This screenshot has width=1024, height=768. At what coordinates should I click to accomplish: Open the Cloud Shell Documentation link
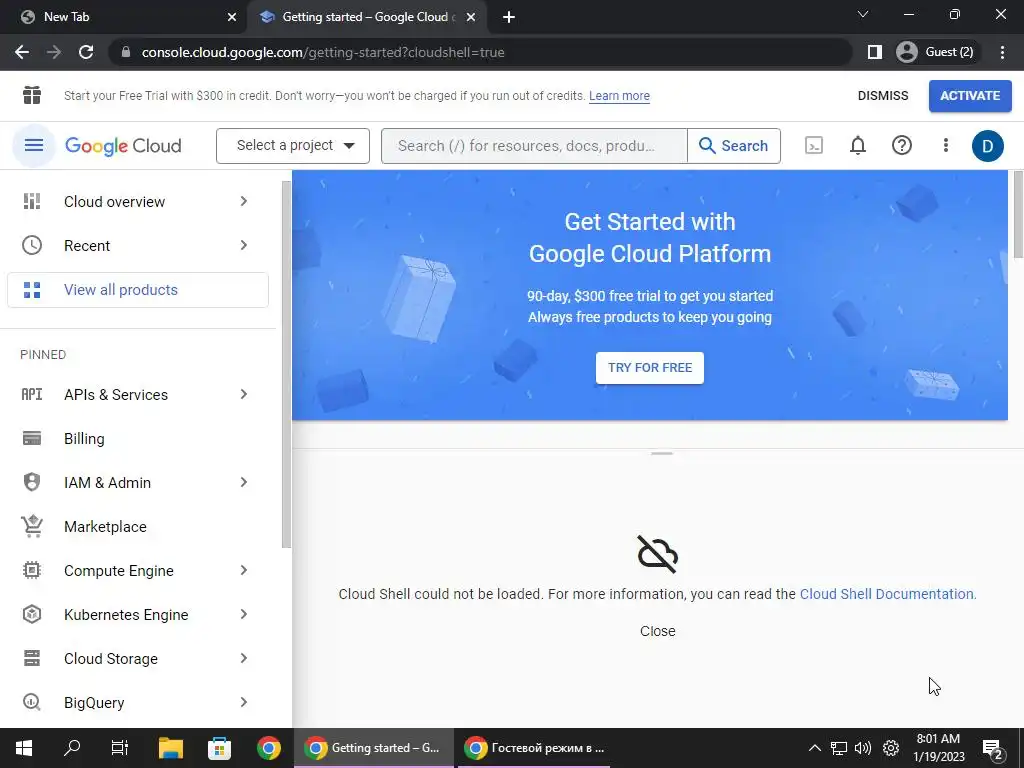tap(888, 594)
